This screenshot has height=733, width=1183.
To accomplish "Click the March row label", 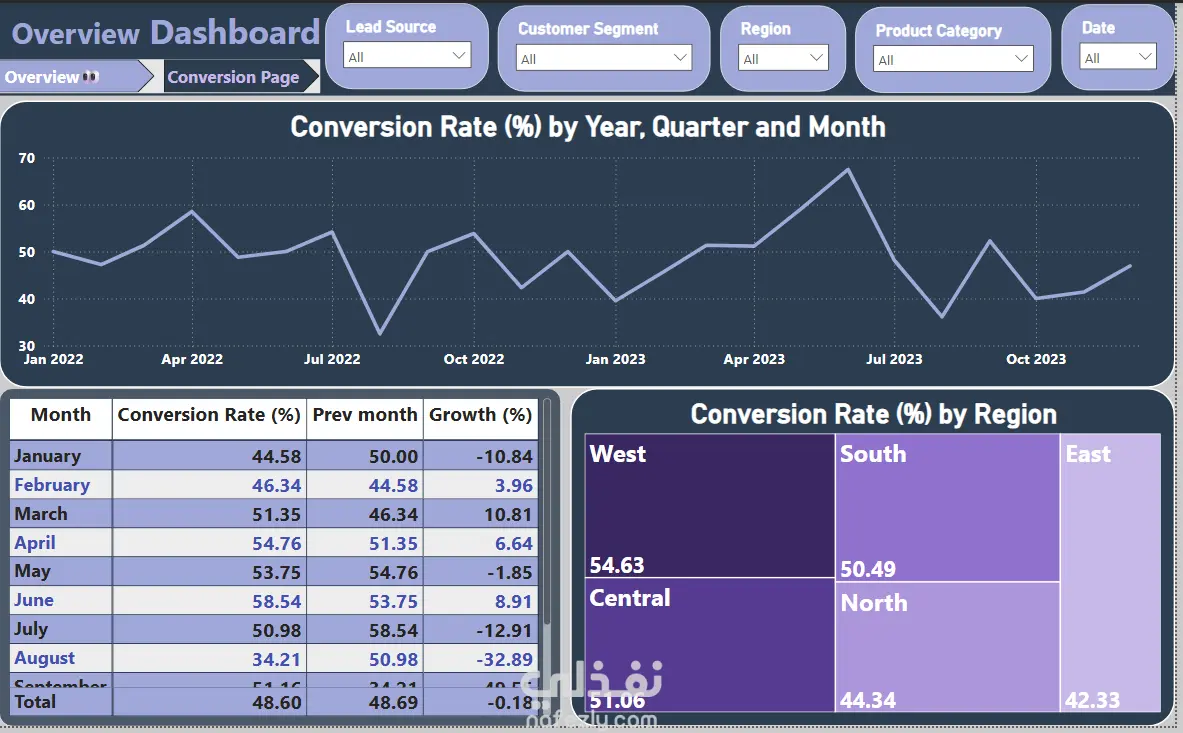I will (x=41, y=514).
